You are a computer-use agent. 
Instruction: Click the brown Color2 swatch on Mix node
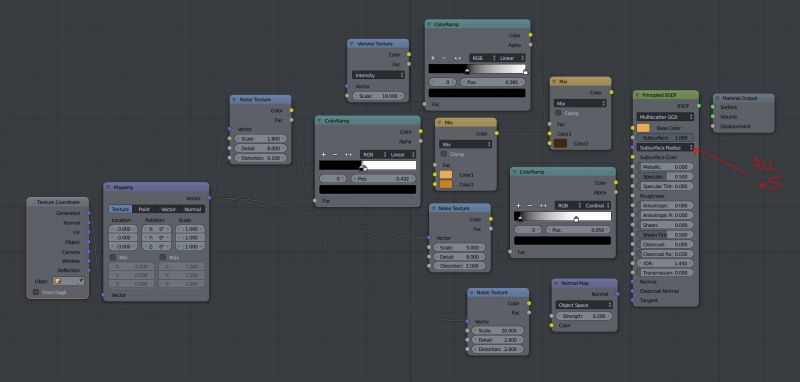click(x=560, y=143)
